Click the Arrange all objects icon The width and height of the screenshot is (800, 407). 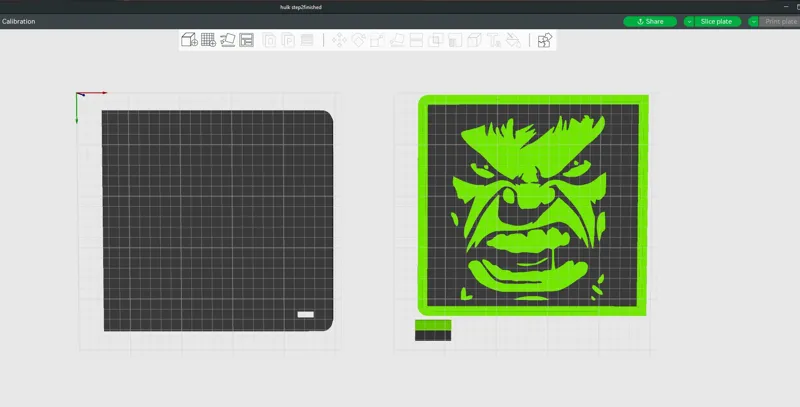click(x=246, y=40)
